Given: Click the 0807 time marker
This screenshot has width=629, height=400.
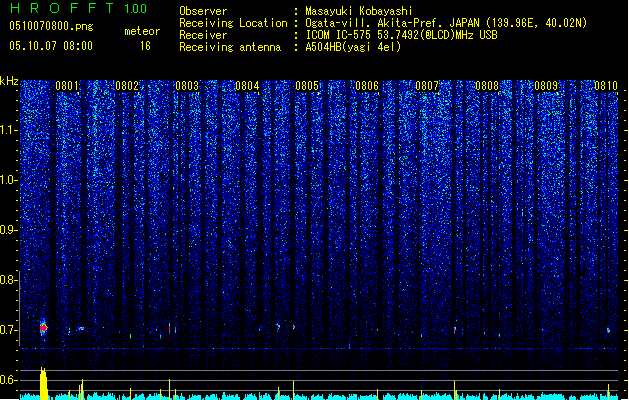Looking at the screenshot, I should pyautogui.click(x=427, y=85).
